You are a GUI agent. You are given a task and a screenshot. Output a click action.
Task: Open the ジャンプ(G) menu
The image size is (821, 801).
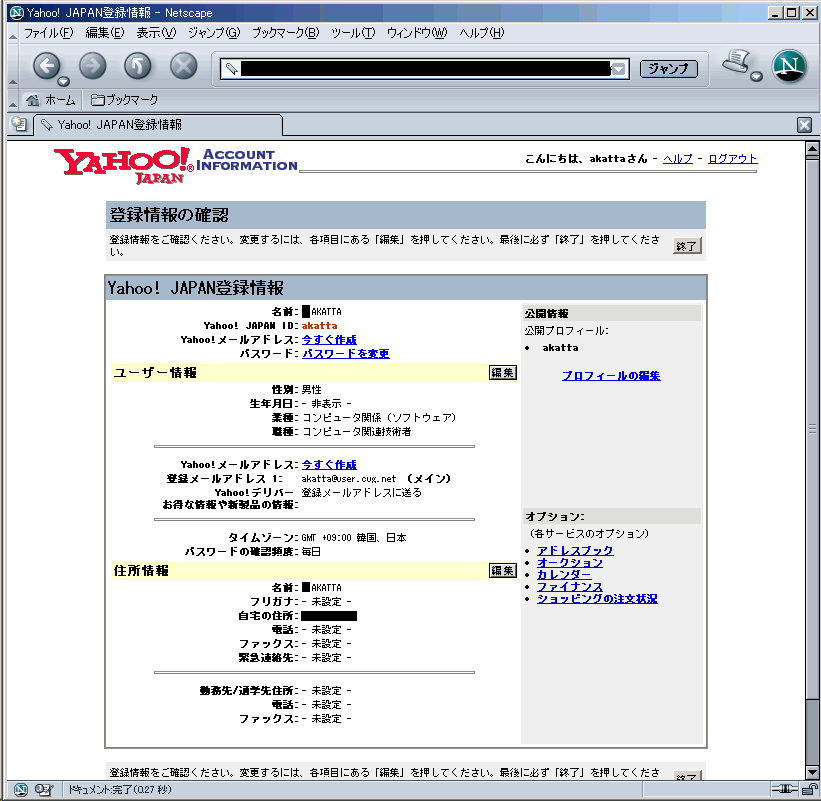tap(214, 33)
